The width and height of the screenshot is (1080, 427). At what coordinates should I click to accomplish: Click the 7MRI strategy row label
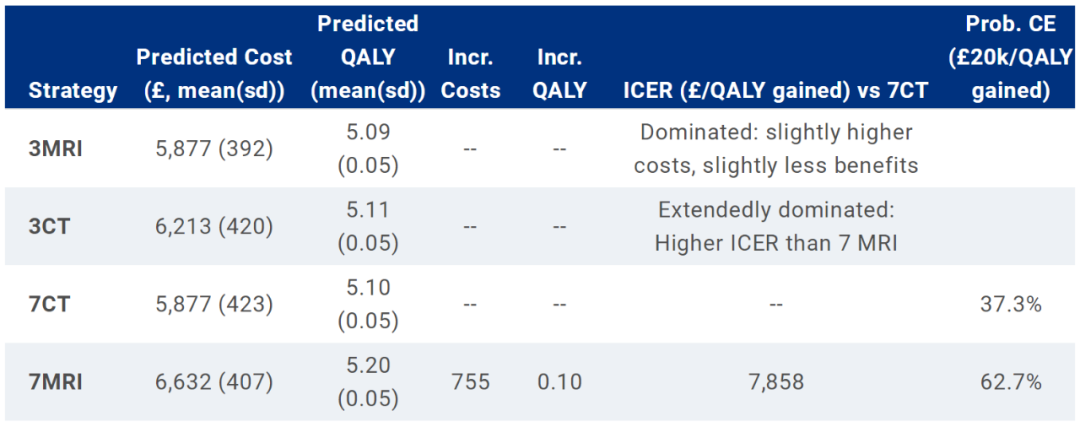[56, 381]
